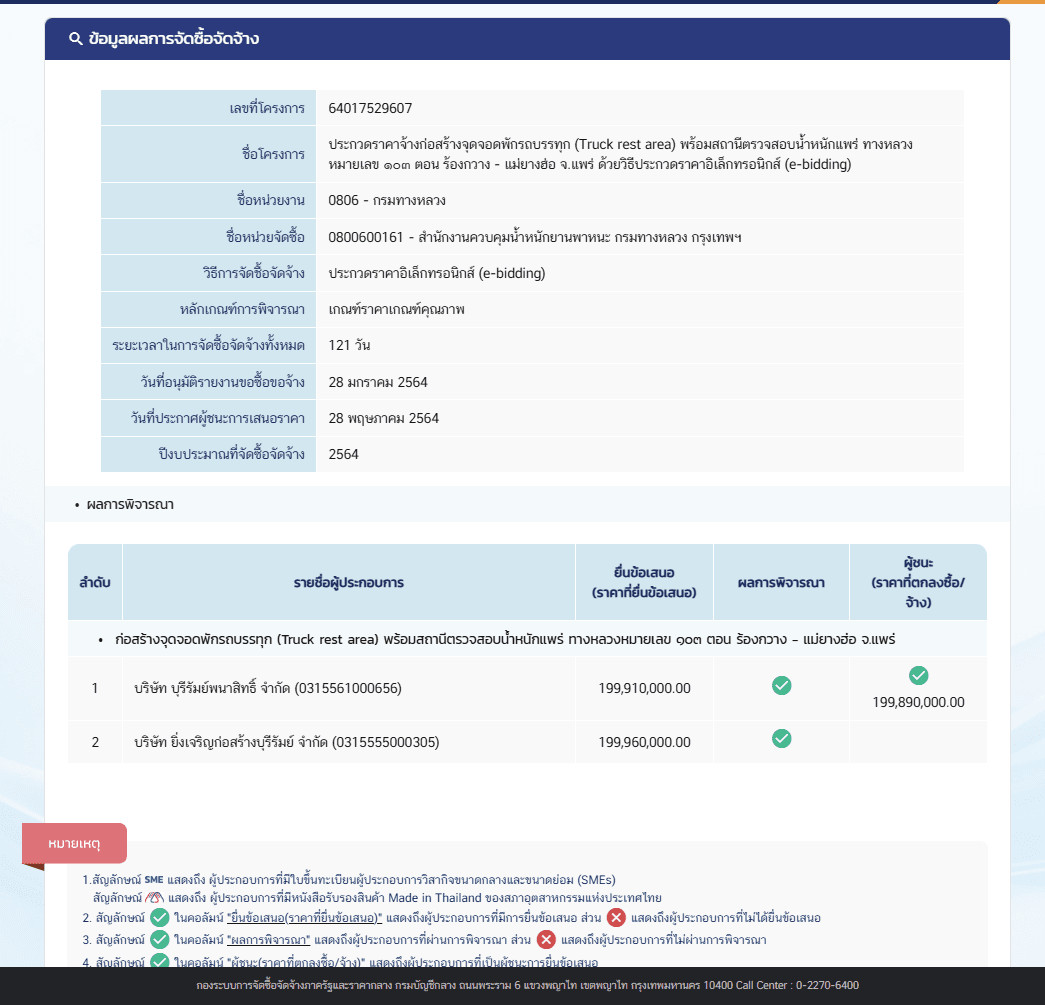
Task: Click row number 1 in results table
Action: (x=95, y=688)
